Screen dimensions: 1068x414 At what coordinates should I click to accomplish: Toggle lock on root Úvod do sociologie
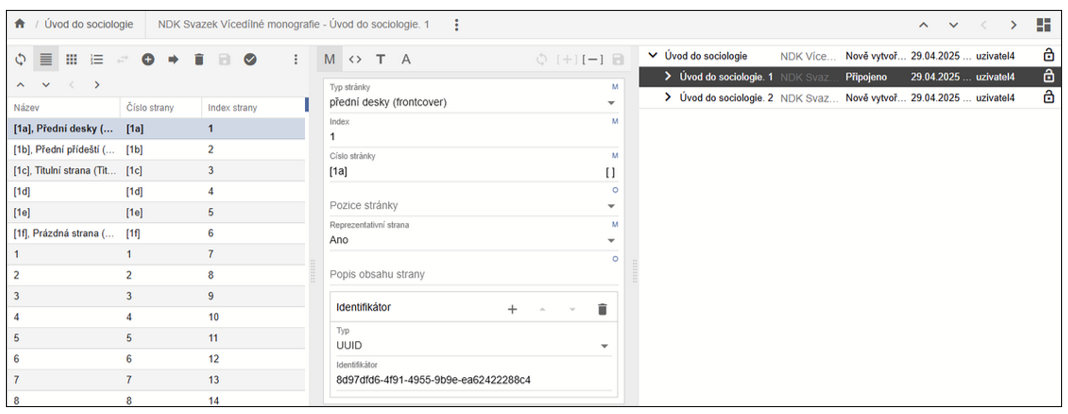1048,56
